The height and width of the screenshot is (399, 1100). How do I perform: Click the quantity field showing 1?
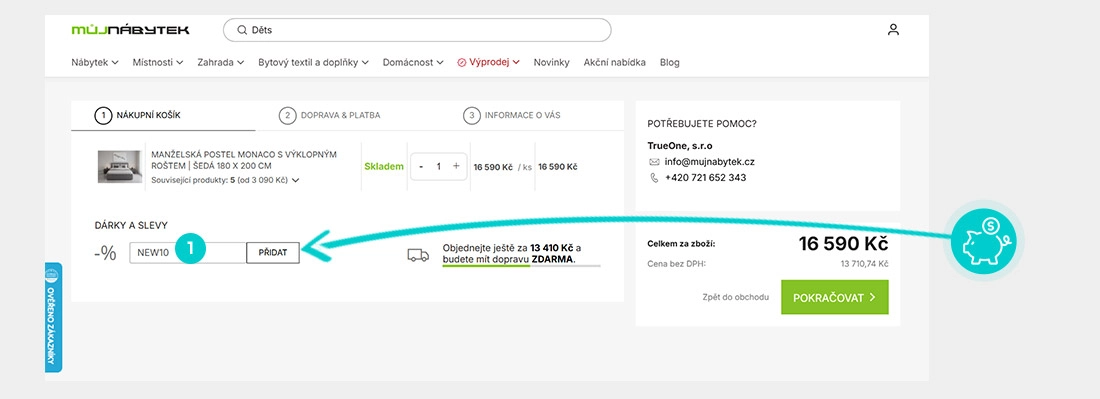coord(438,166)
